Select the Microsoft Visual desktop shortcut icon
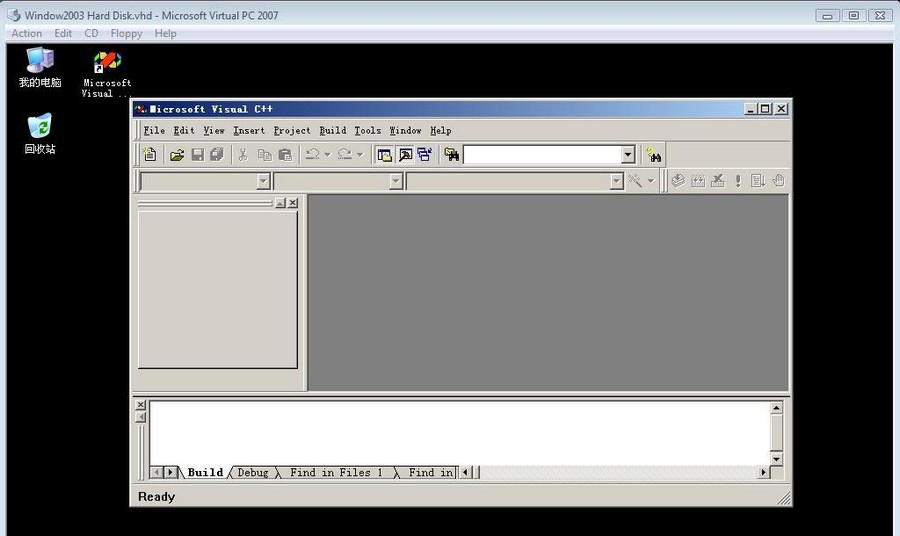This screenshot has height=536, width=900. point(107,75)
